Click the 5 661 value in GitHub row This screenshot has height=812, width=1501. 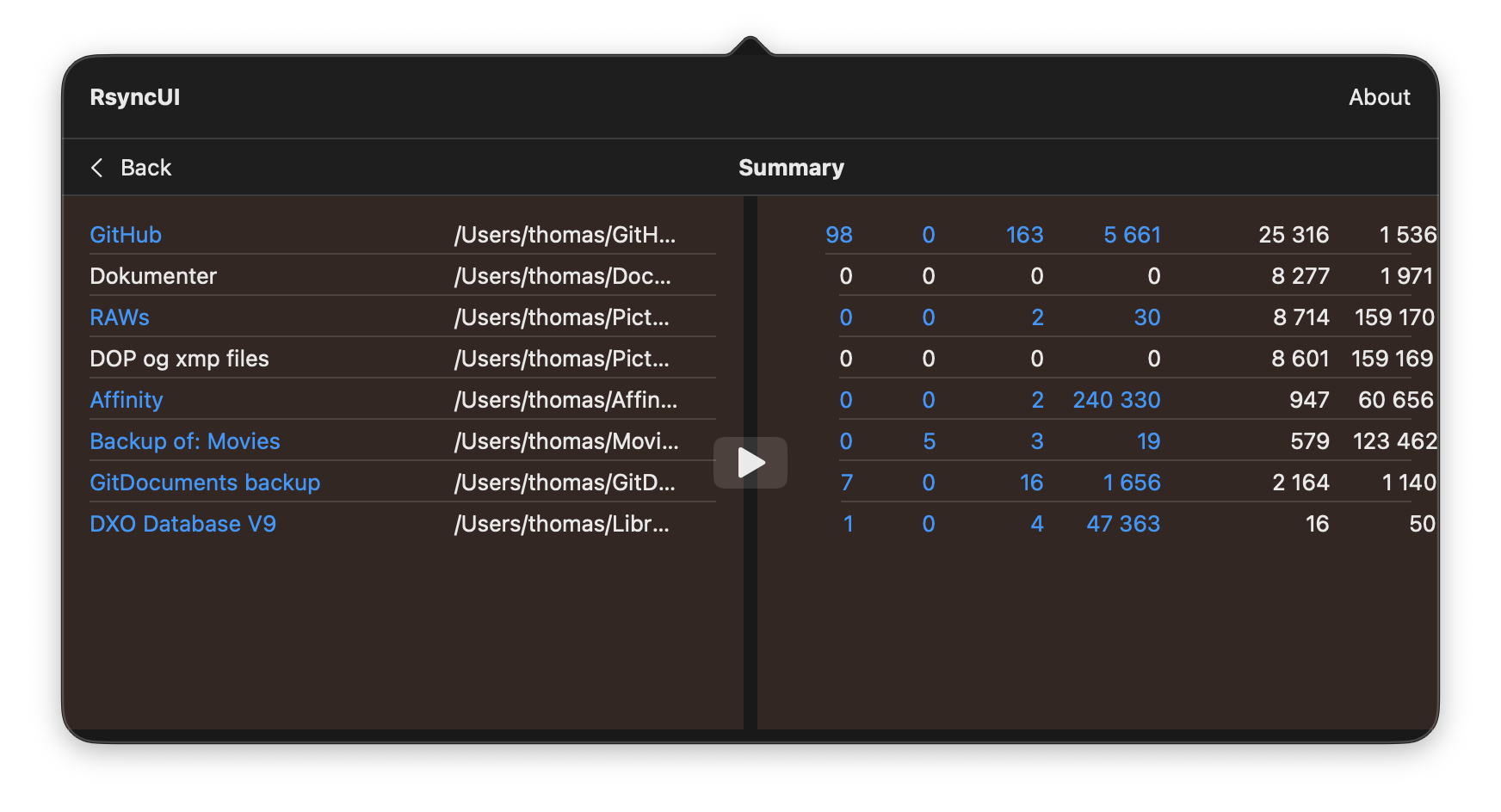[1132, 235]
